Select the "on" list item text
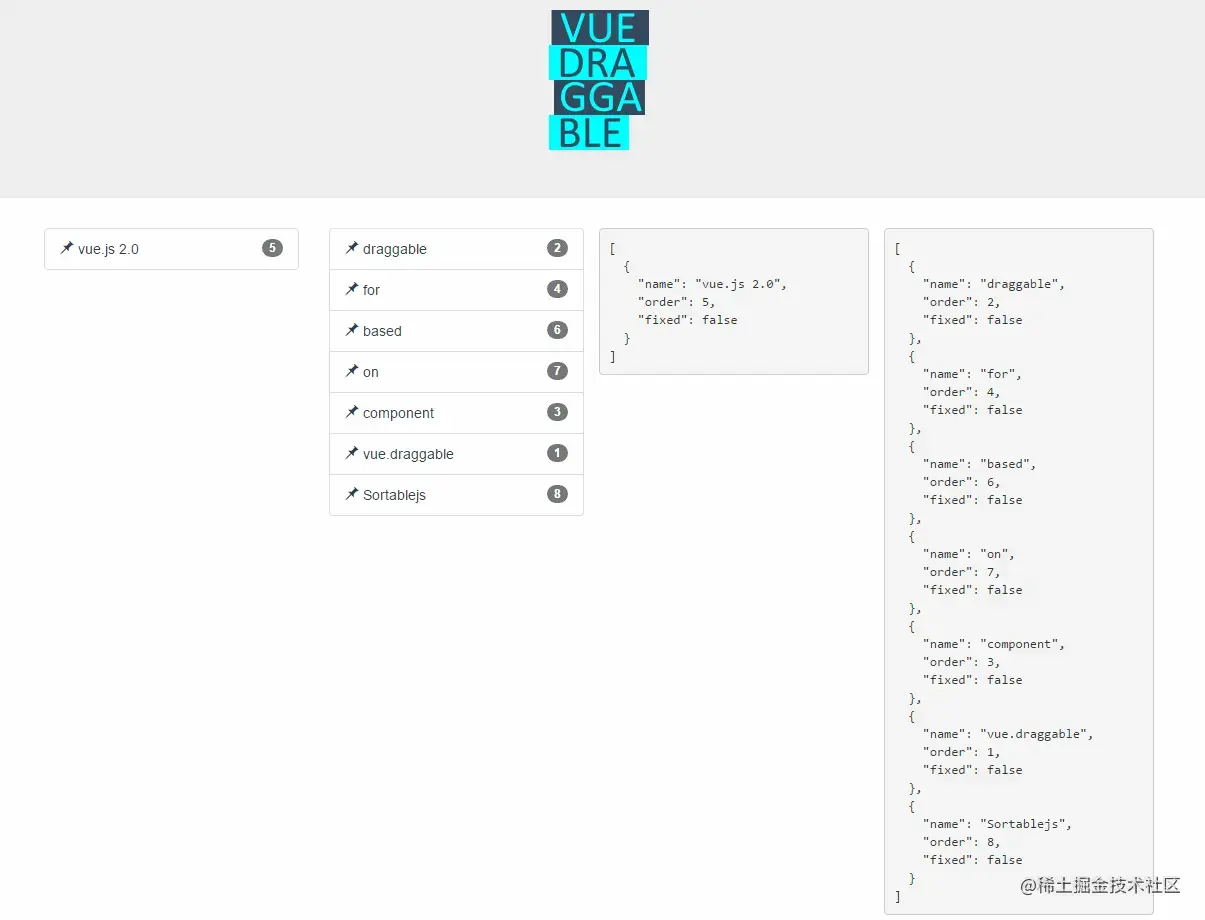This screenshot has width=1205, height=920. pos(371,372)
